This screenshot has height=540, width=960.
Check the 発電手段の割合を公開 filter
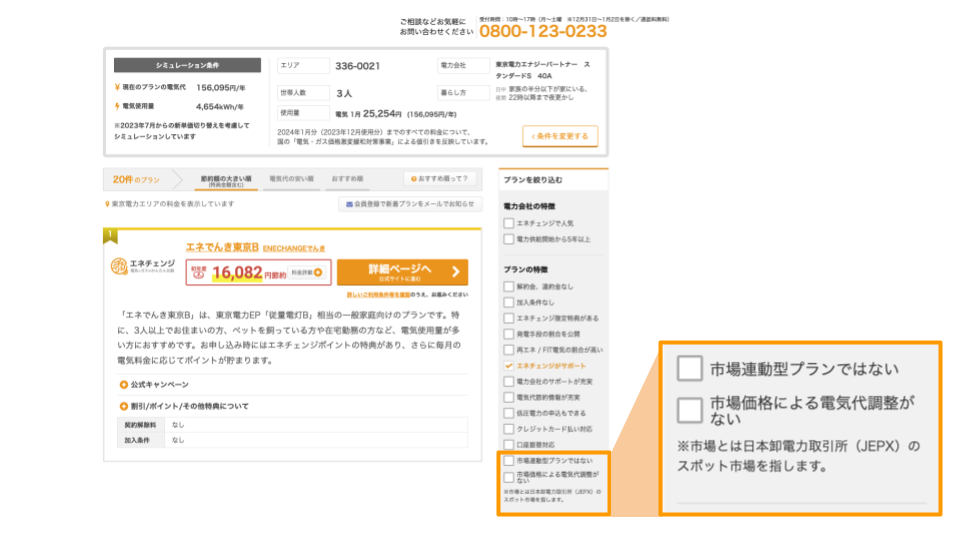[x=508, y=334]
